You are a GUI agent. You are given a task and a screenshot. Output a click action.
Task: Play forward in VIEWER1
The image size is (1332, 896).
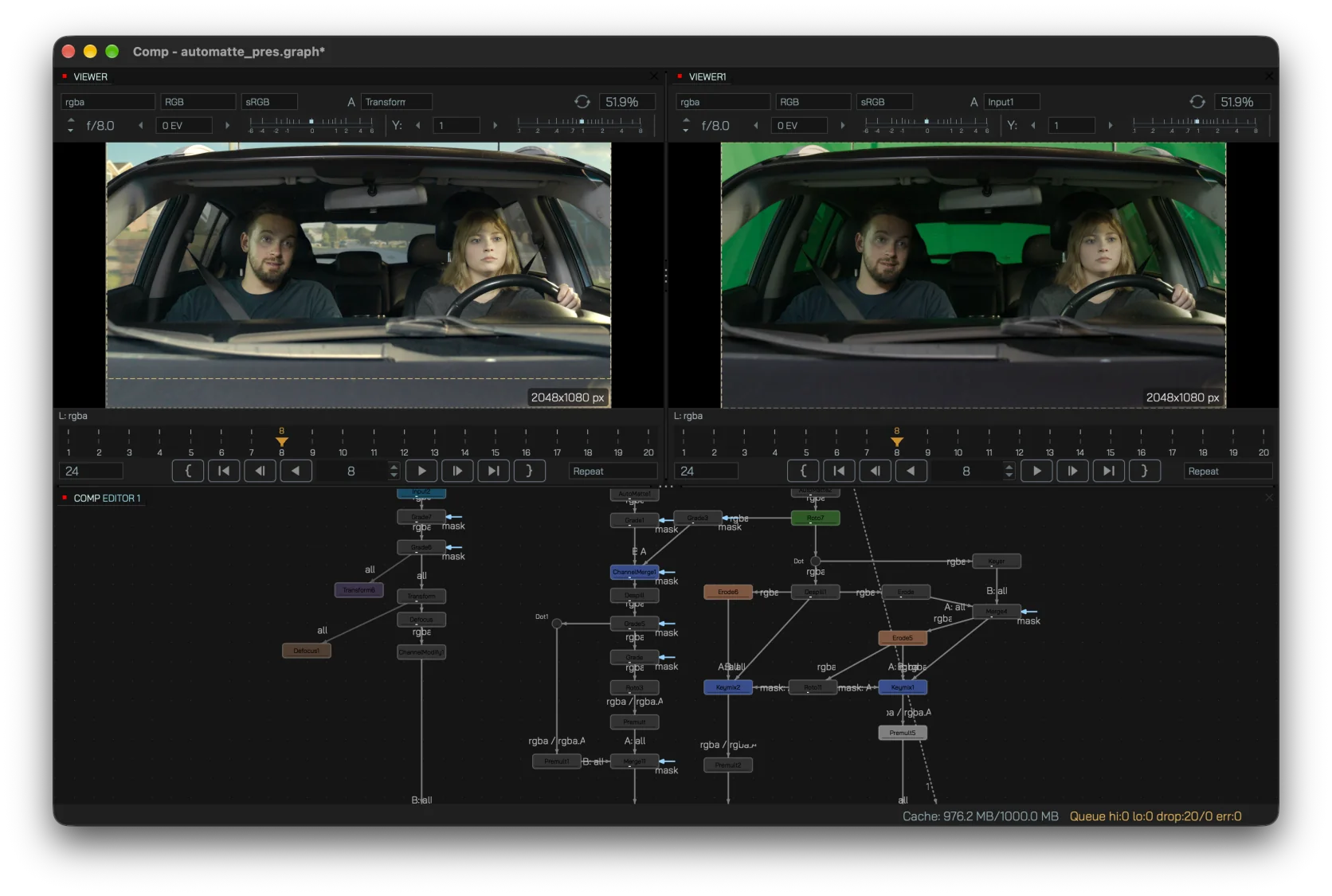click(x=1036, y=471)
